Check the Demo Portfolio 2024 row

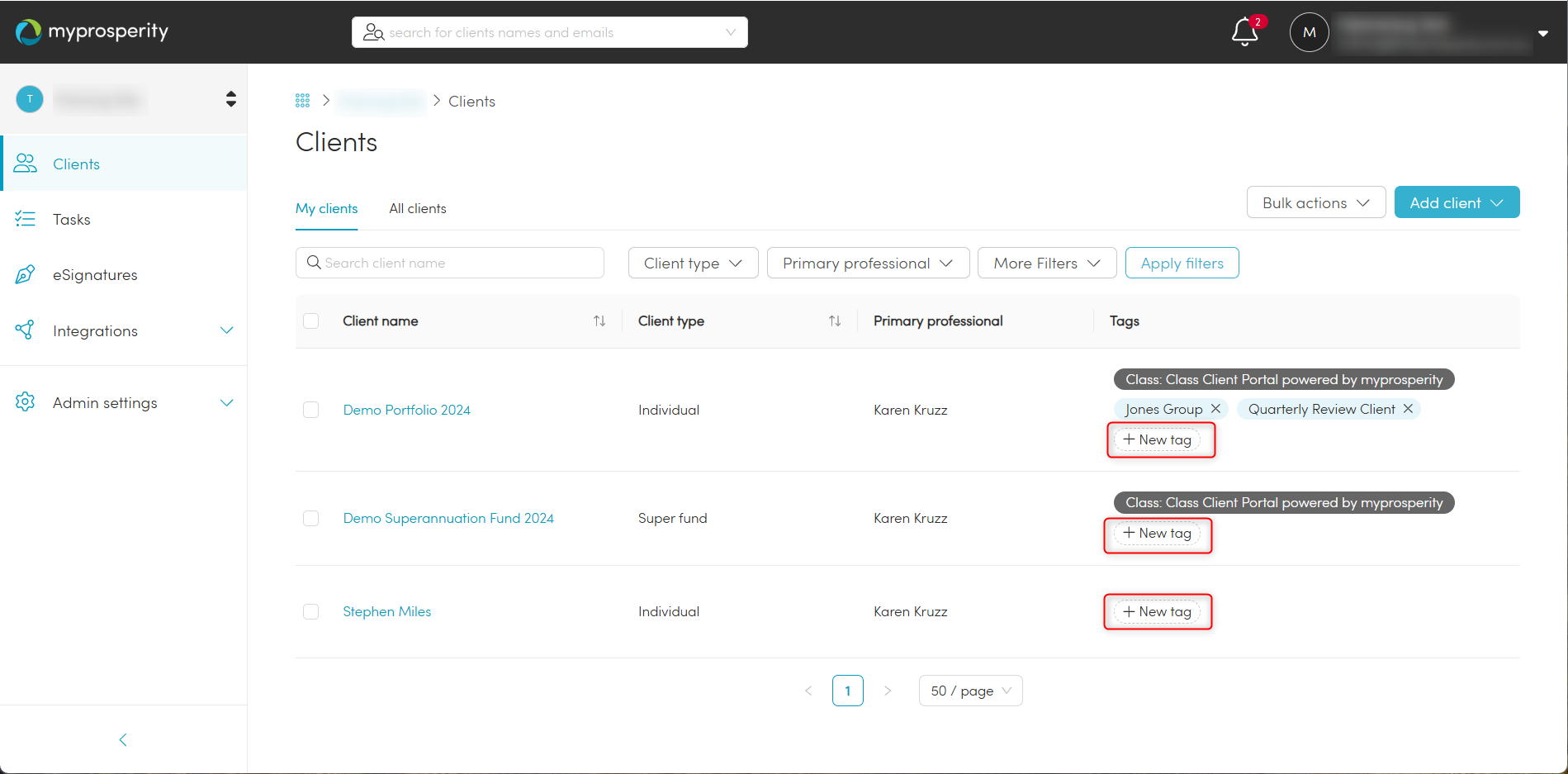coord(311,410)
